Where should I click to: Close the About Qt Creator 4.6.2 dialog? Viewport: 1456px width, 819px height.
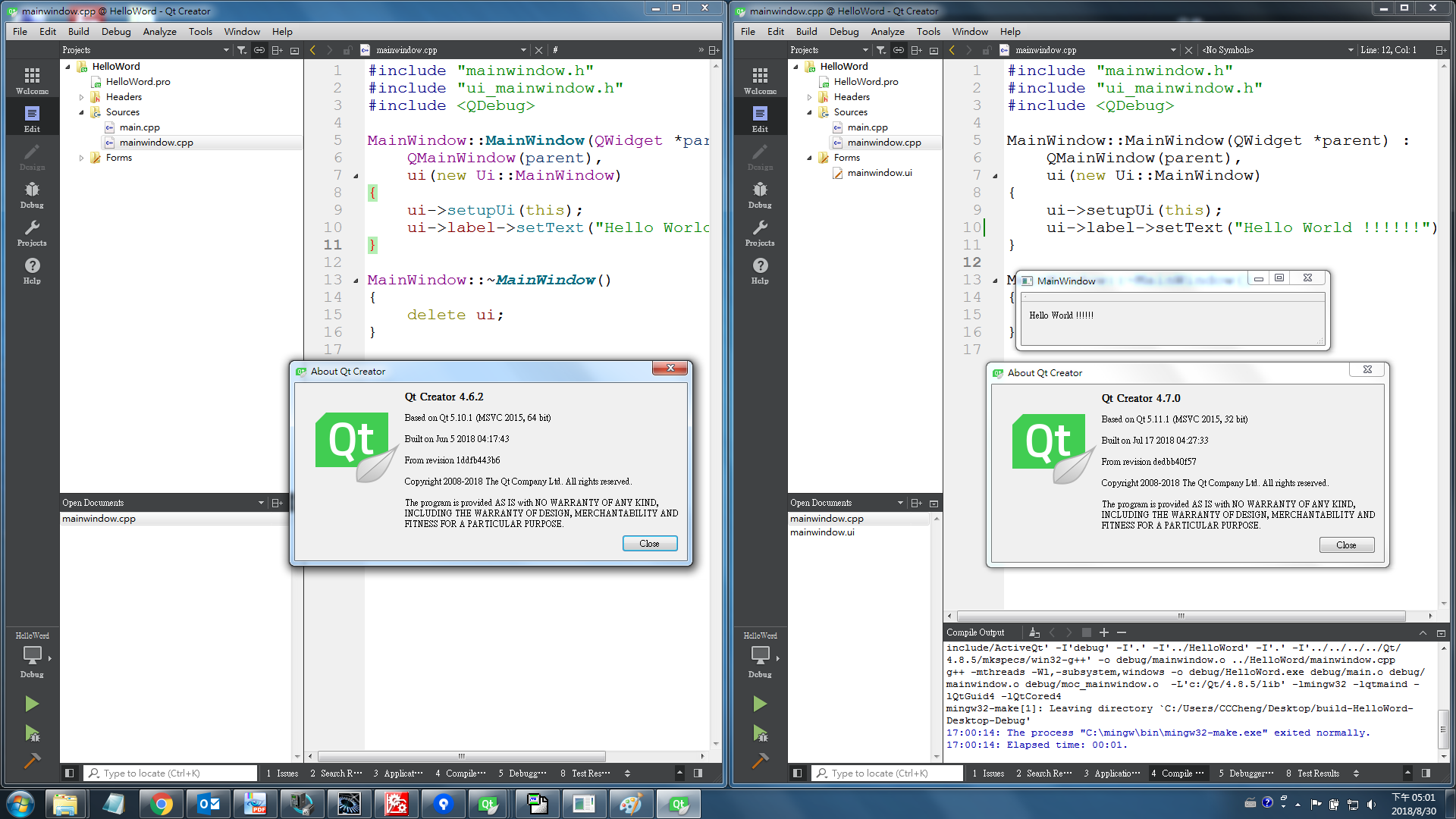[649, 544]
